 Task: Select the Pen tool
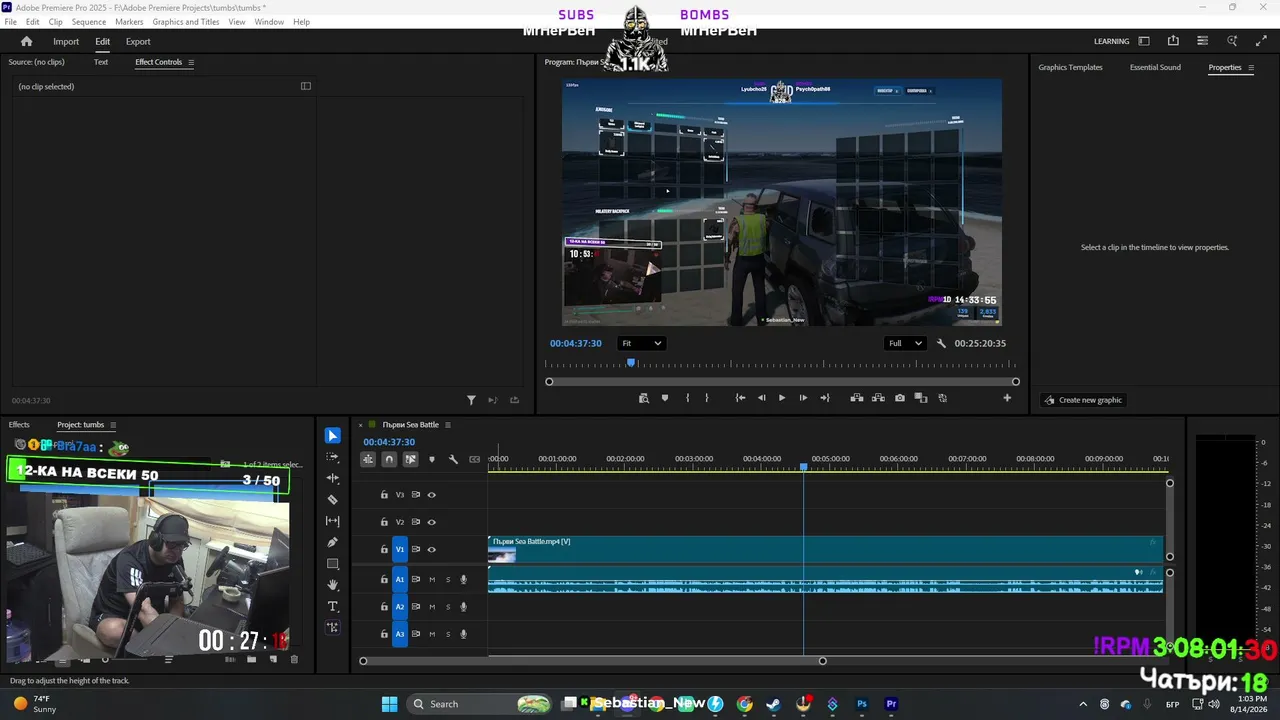pyautogui.click(x=333, y=542)
